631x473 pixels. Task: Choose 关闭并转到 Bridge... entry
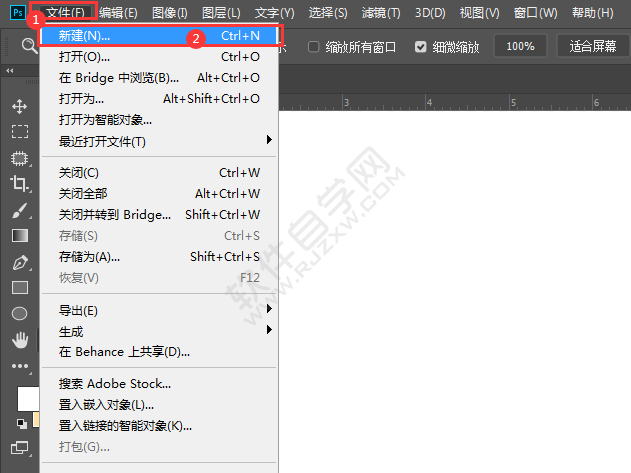159,215
